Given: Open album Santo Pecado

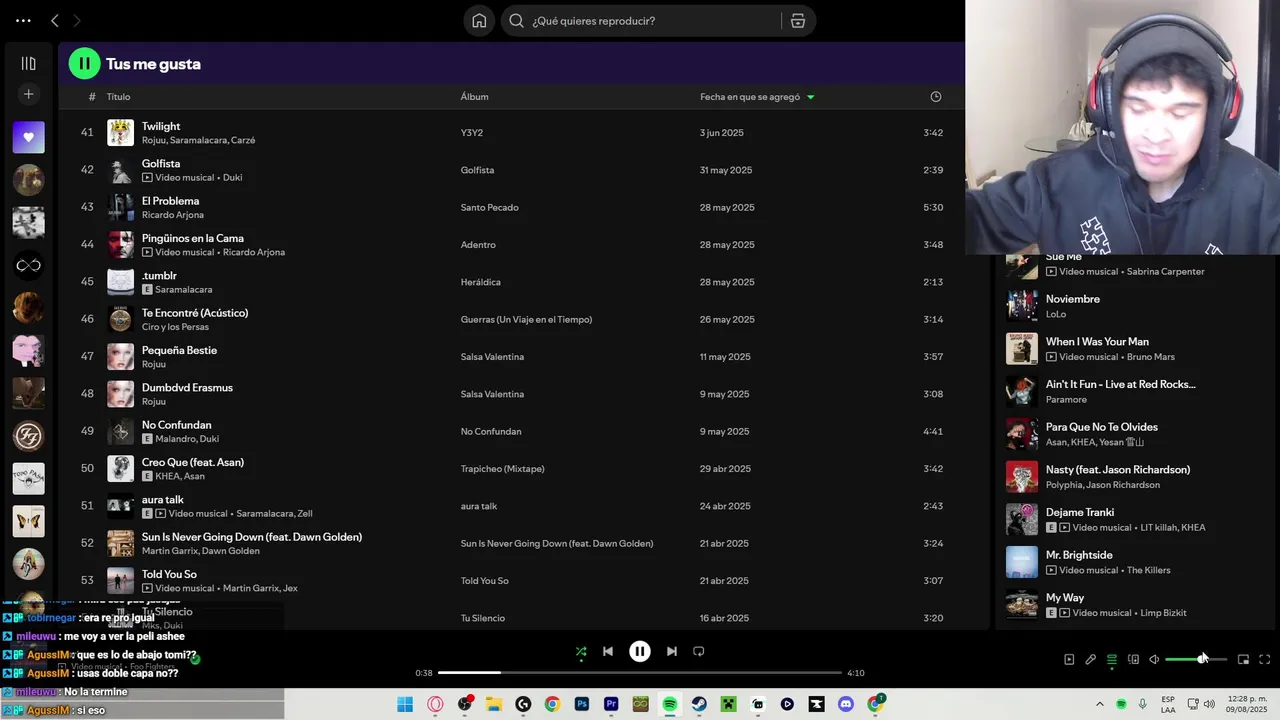Looking at the screenshot, I should (x=489, y=207).
